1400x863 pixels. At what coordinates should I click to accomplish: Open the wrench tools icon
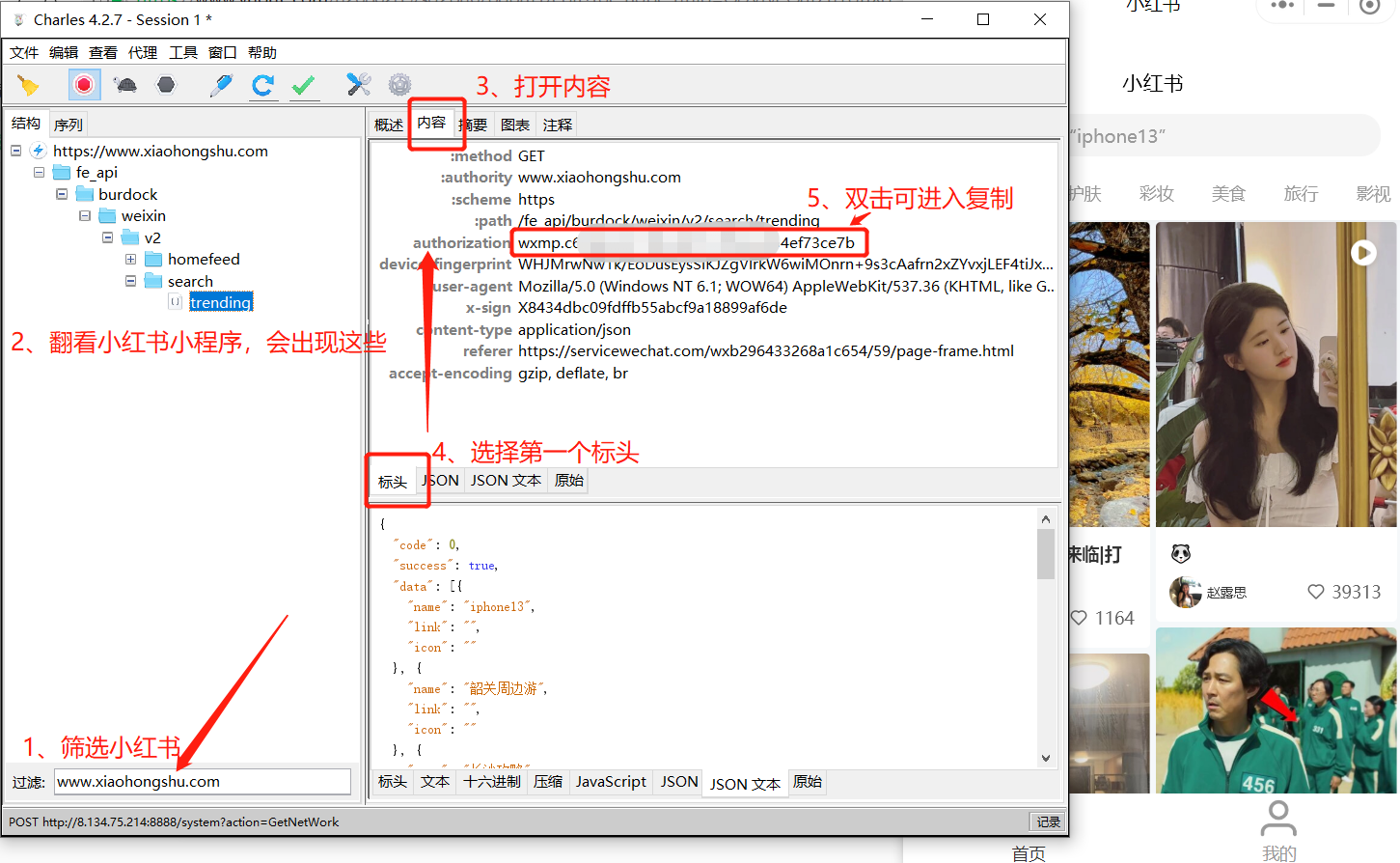pos(359,85)
